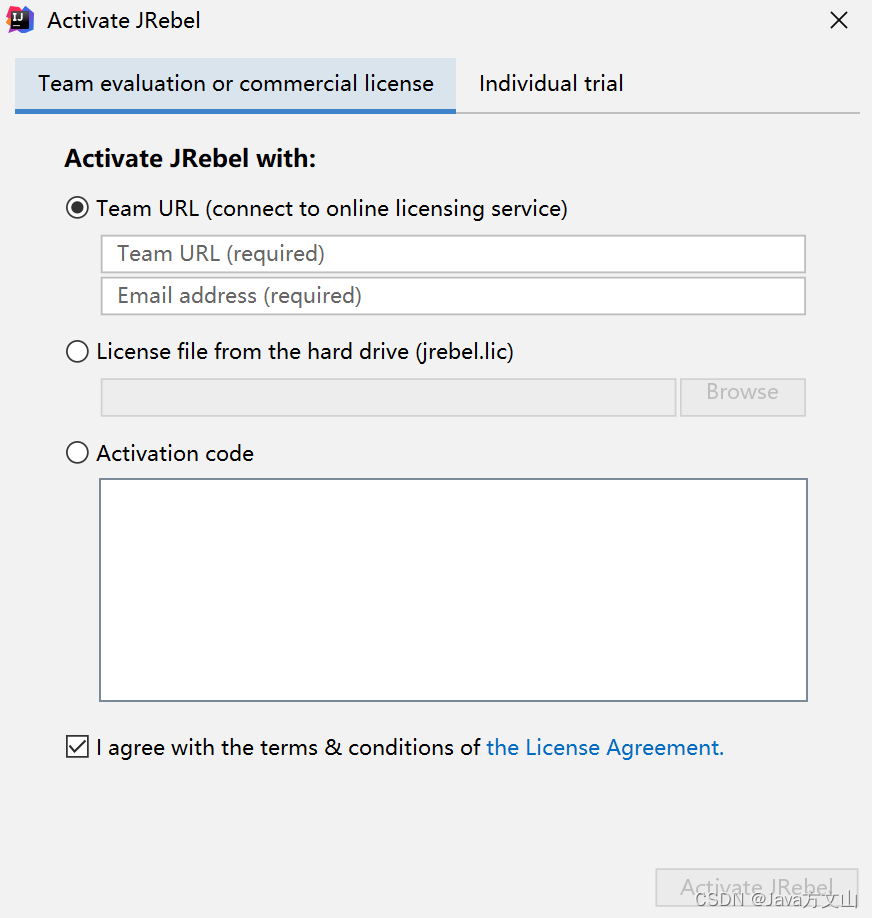
Task: Toggle the terms & conditions agreement checkbox
Action: [77, 747]
